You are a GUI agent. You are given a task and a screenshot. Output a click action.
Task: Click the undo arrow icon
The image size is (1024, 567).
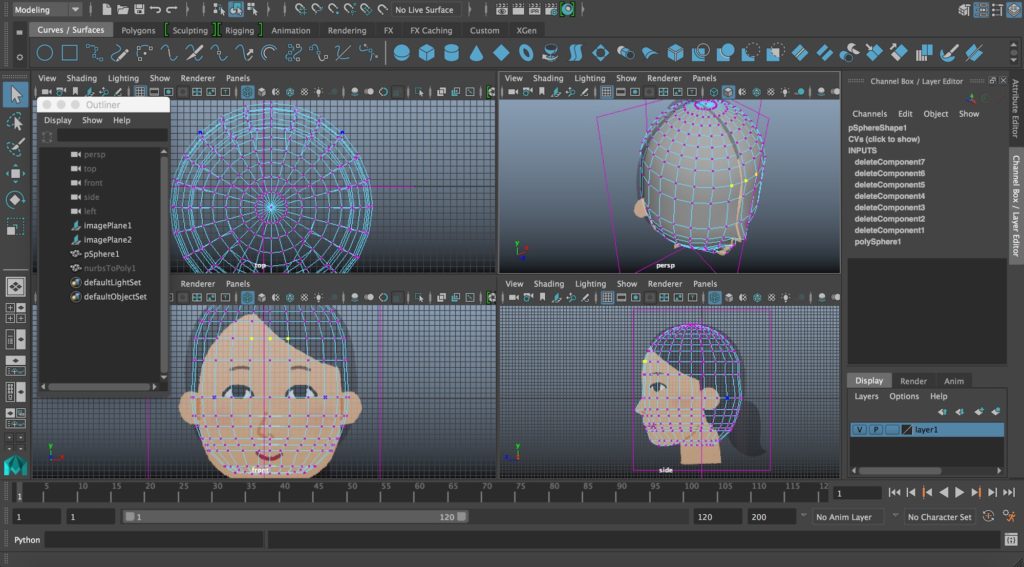tap(155, 10)
